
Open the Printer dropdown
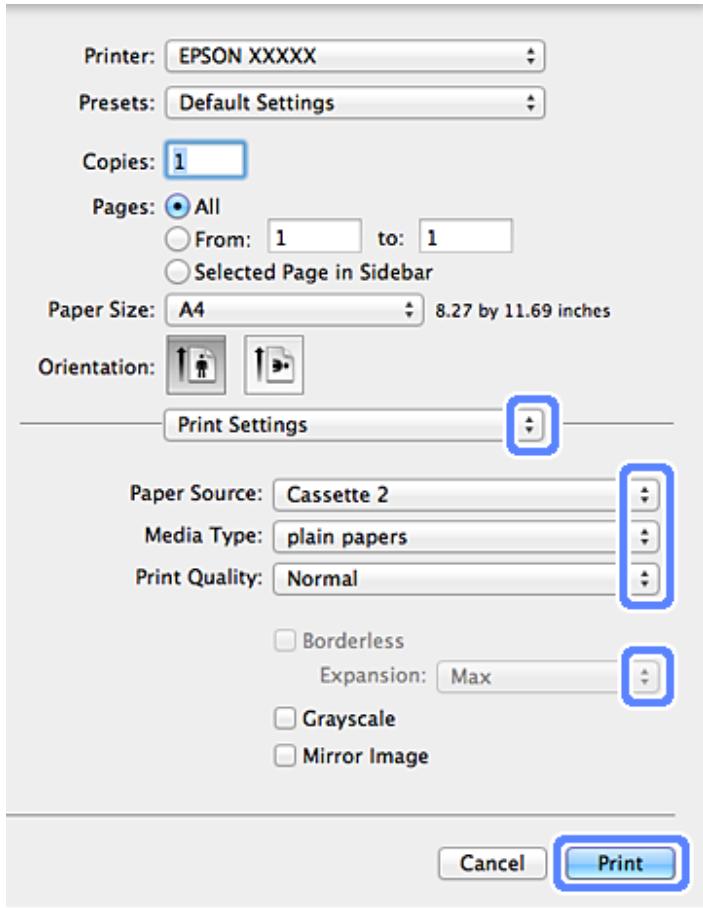(354, 56)
